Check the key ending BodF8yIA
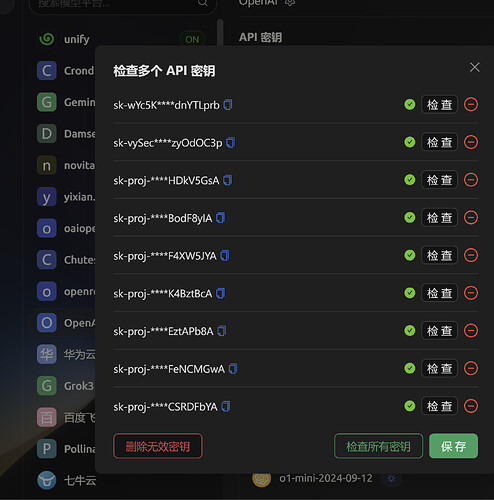494x500 pixels. [x=439, y=218]
